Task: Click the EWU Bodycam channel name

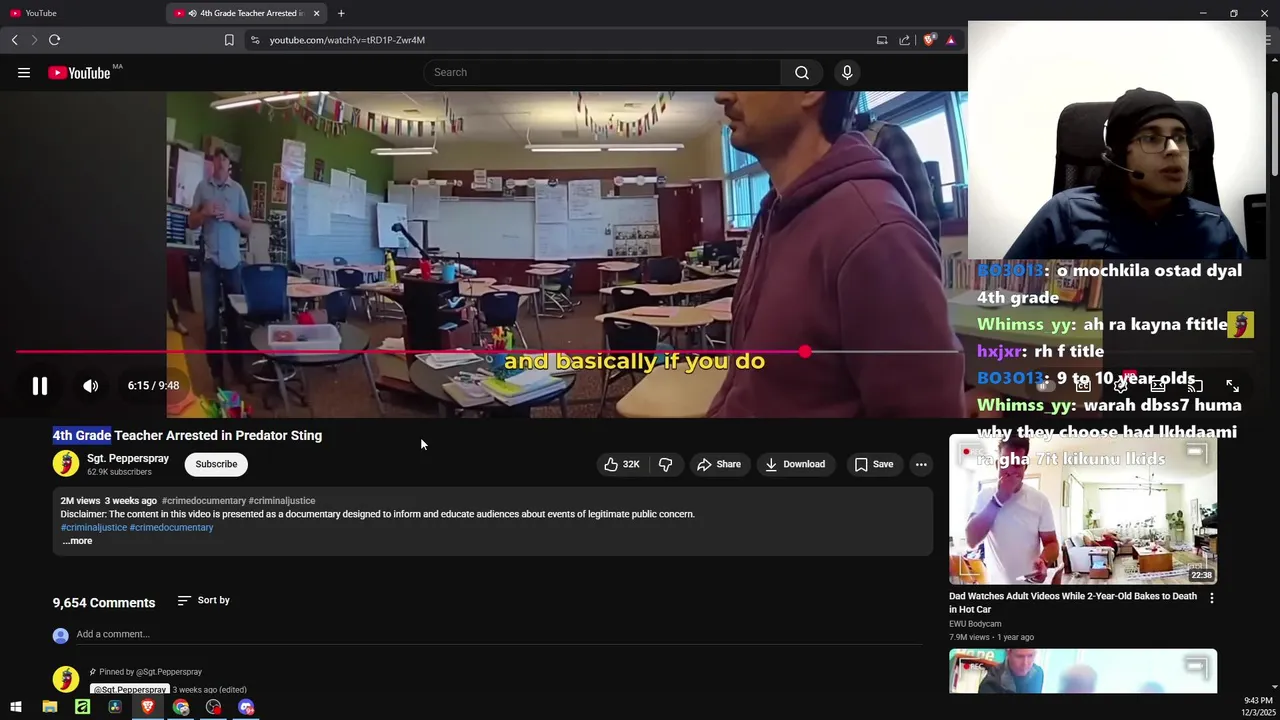Action: (x=975, y=624)
